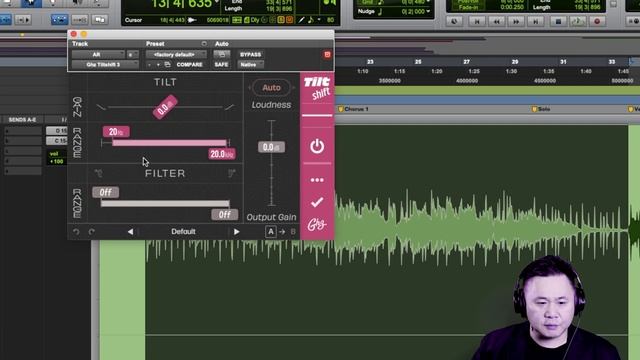Open the Default preset name field
640x360 pixels.
pyautogui.click(x=183, y=232)
